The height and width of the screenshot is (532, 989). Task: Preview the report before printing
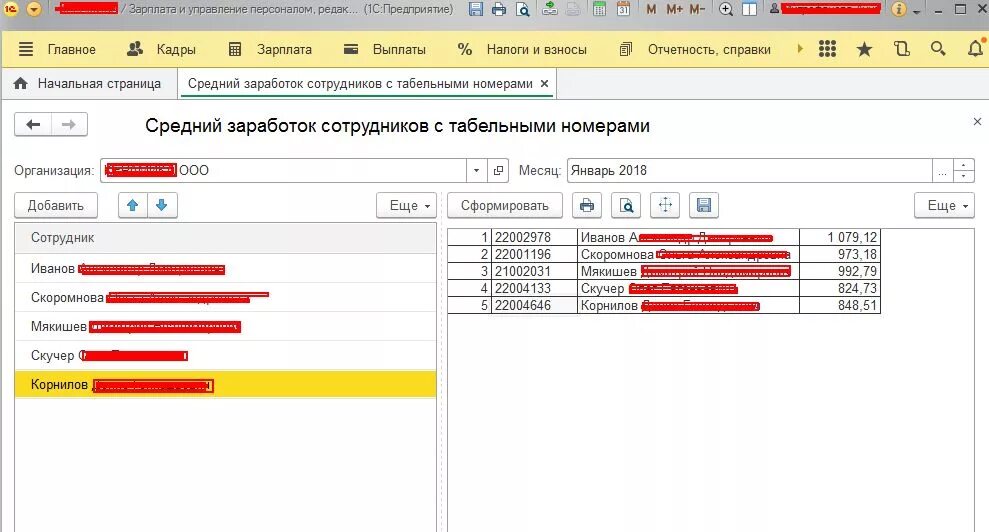pos(626,205)
